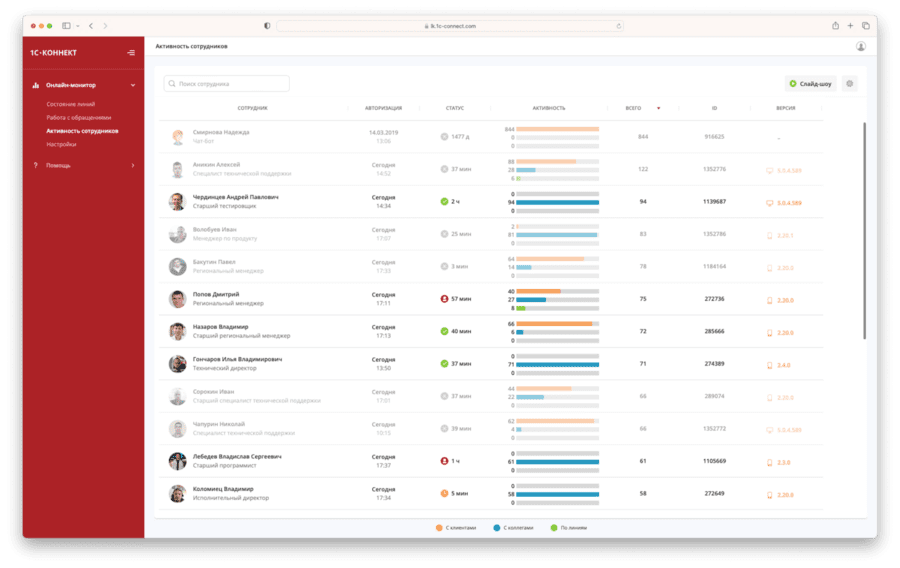The width and height of the screenshot is (900, 568).
Task: Sort by the СОТРУДНИК column header
Action: [x=253, y=108]
